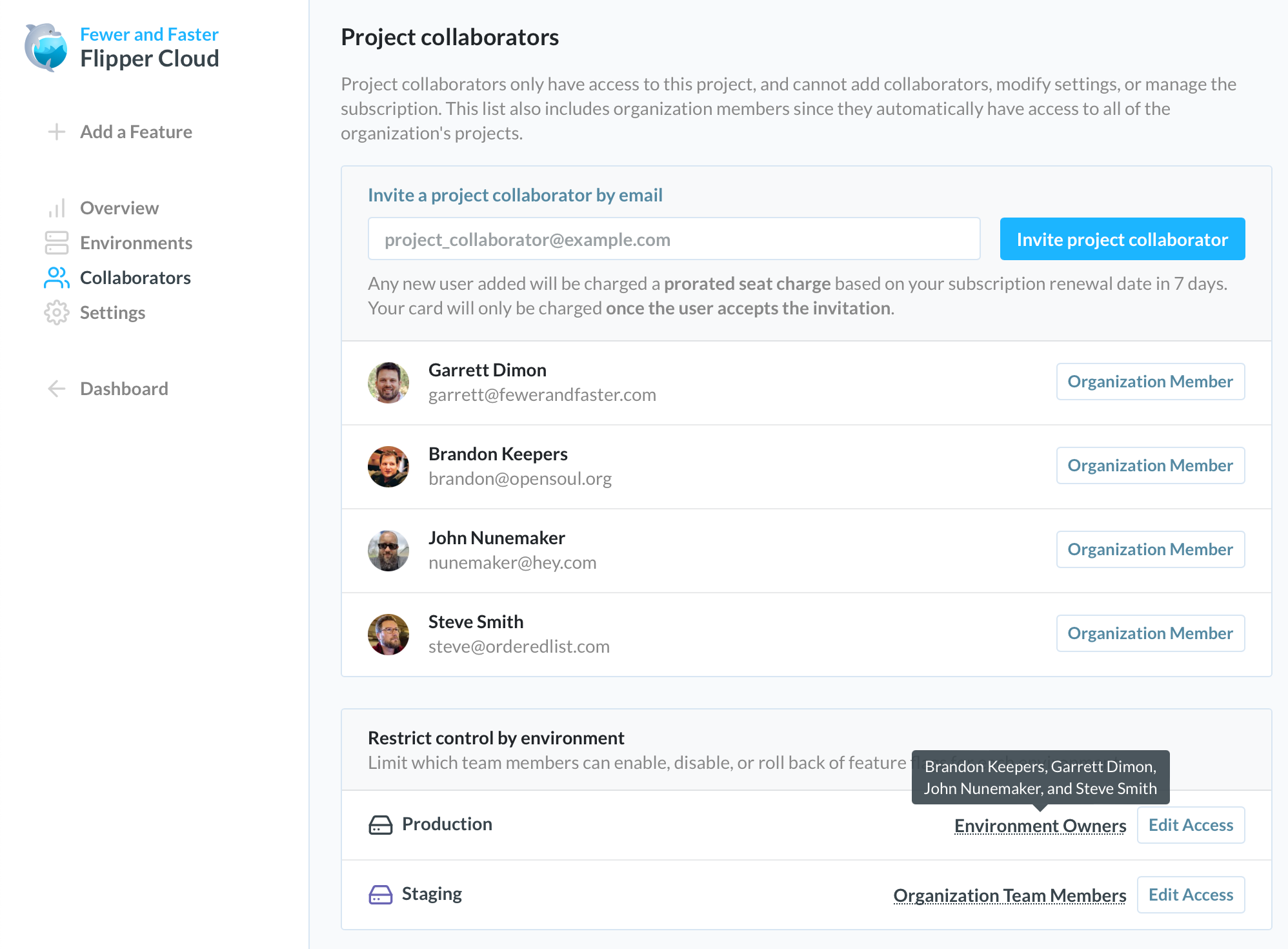Open the Organization Team Members link
1288x949 pixels.
(x=1009, y=895)
